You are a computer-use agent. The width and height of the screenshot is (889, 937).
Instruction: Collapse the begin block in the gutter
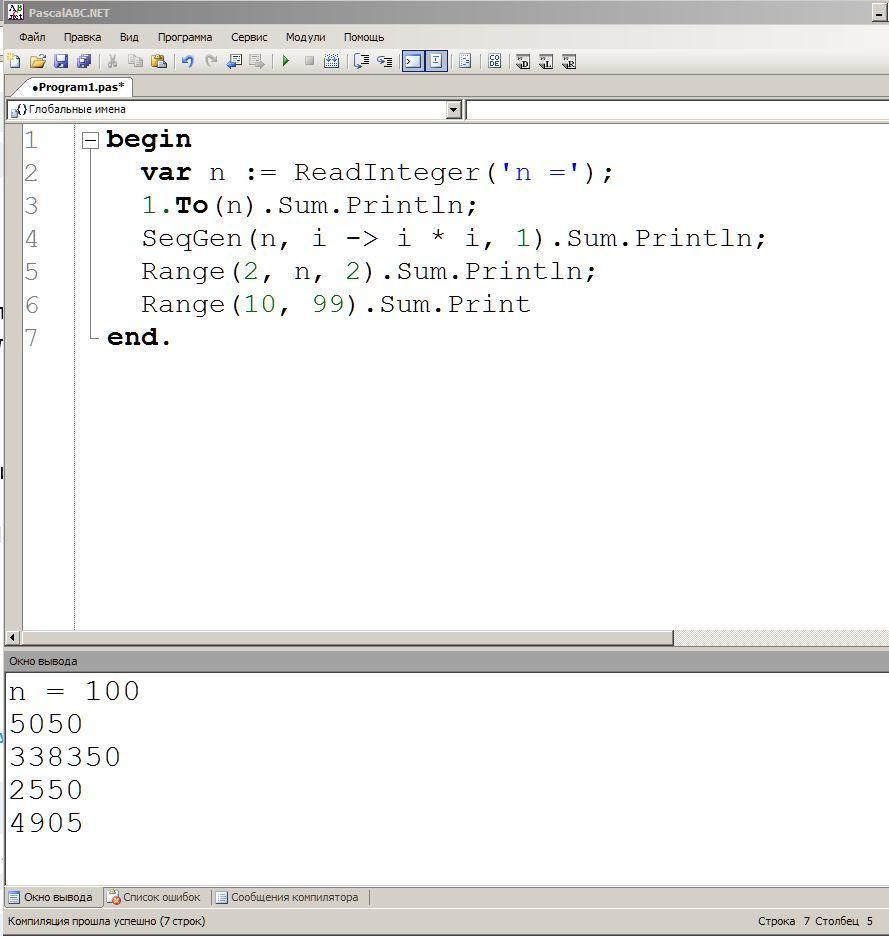click(x=90, y=140)
